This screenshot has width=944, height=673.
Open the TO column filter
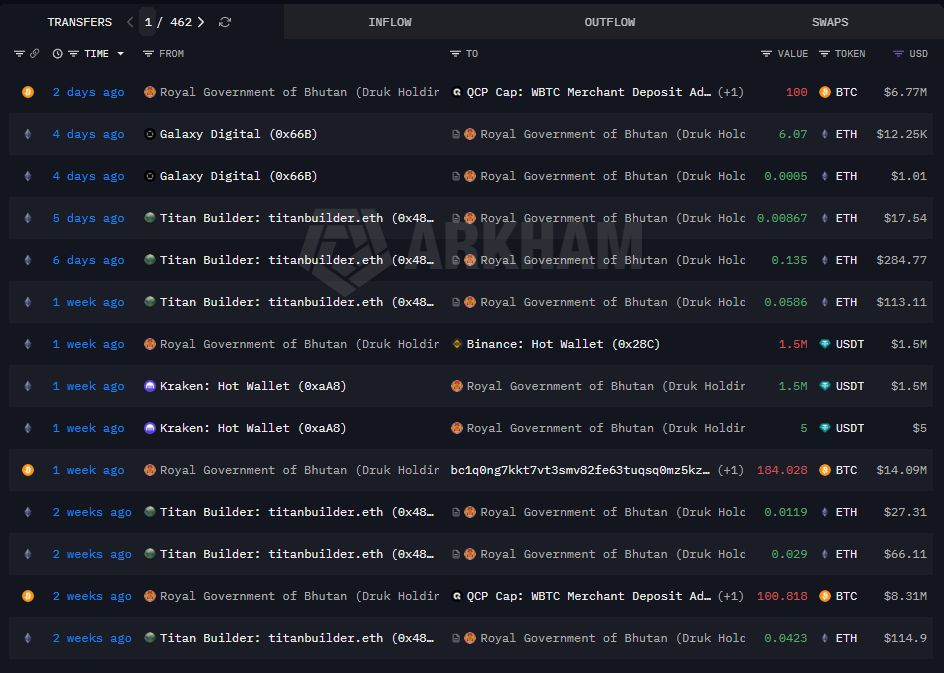455,54
